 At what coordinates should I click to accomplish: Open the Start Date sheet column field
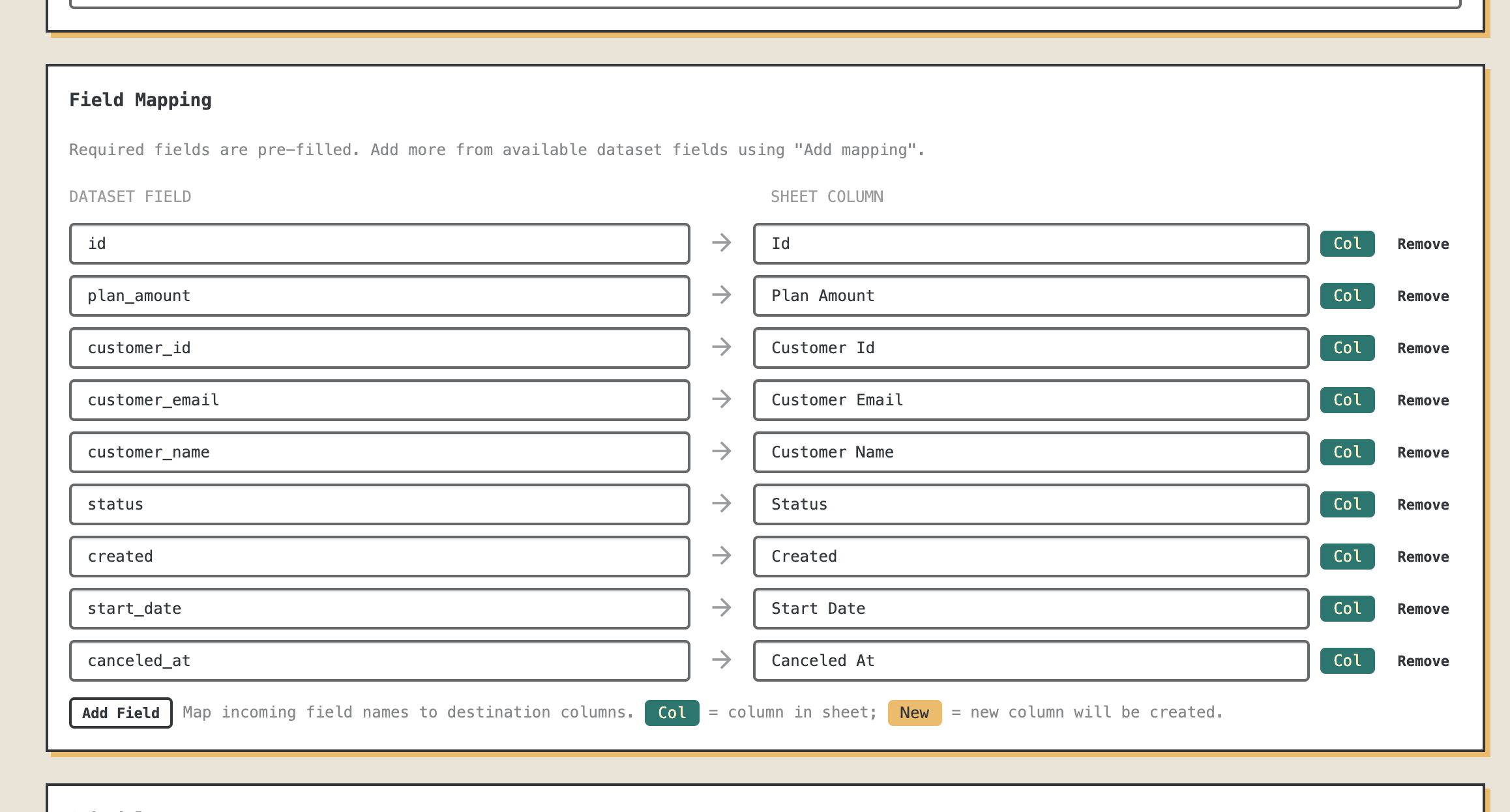tap(1030, 609)
